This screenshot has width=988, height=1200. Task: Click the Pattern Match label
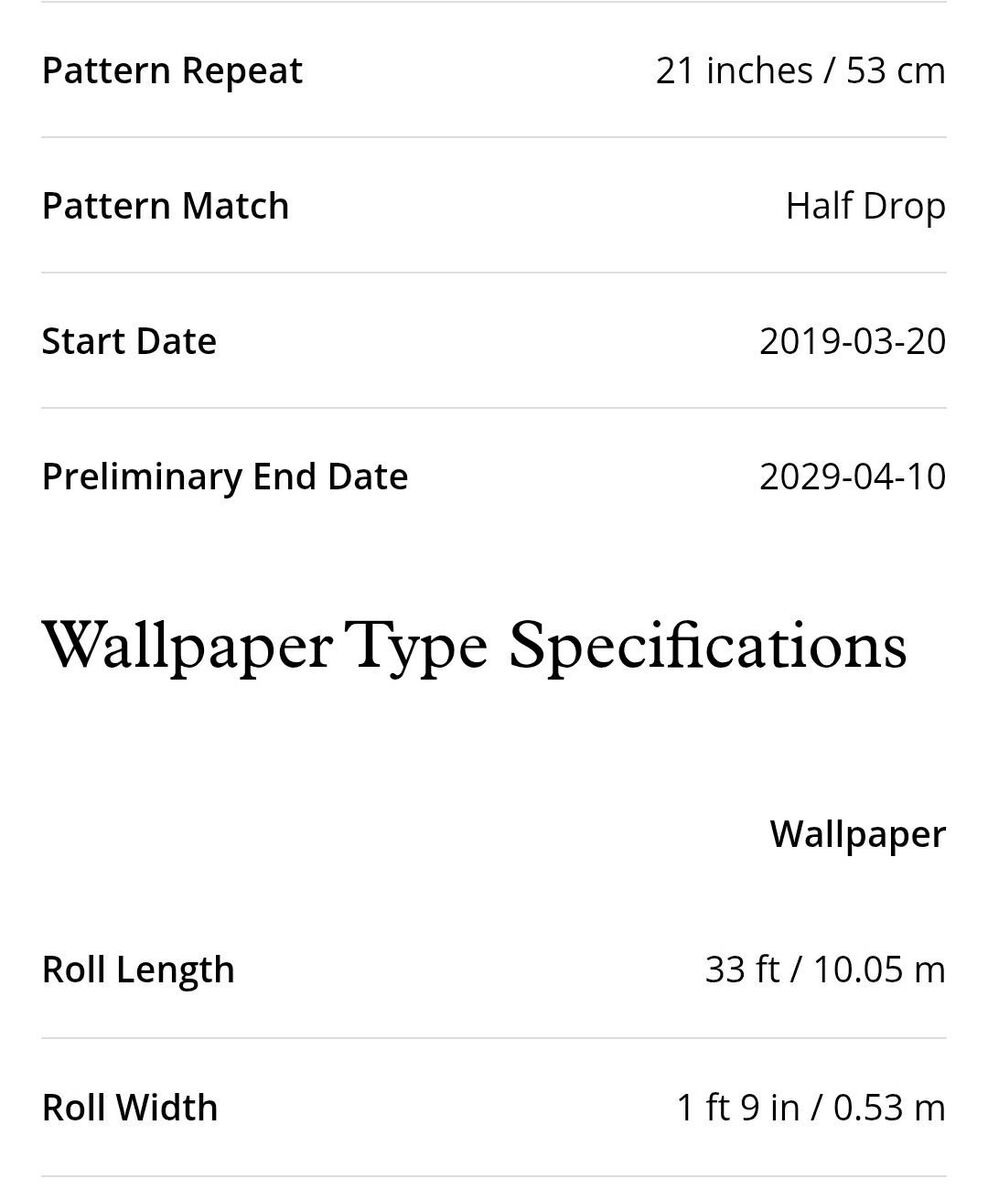165,206
